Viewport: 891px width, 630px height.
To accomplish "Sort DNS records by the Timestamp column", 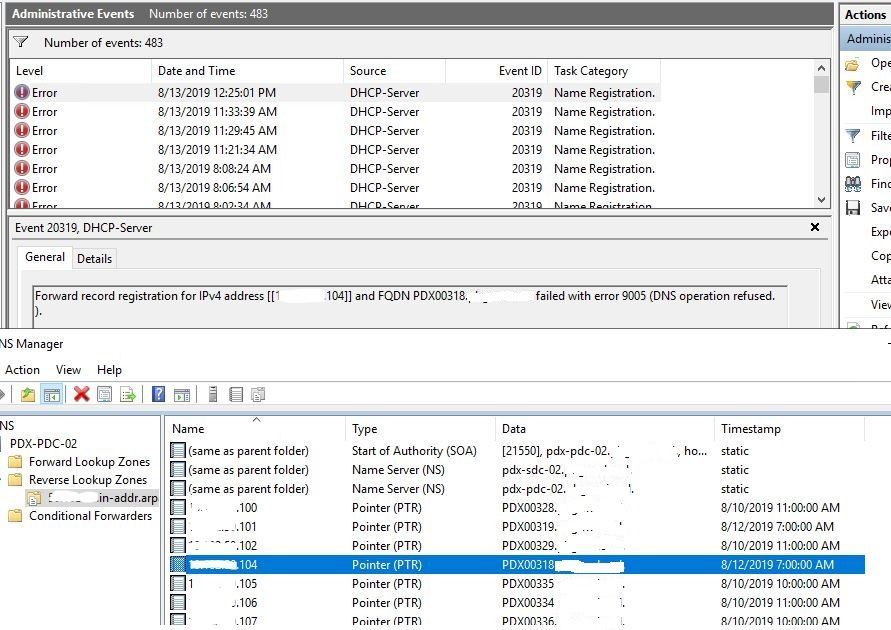I will (789, 429).
